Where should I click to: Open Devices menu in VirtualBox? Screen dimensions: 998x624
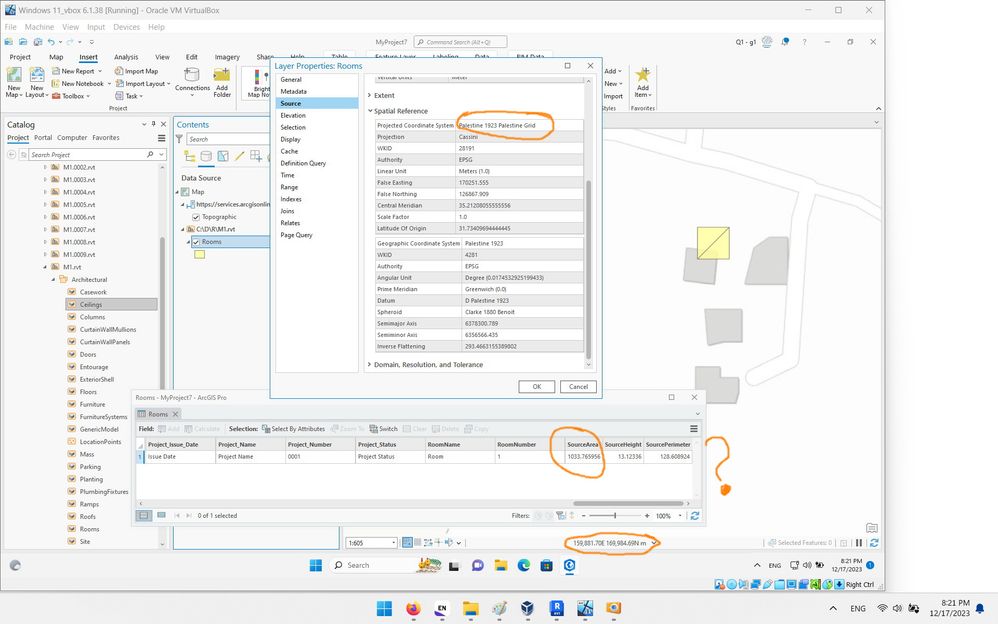[x=126, y=27]
